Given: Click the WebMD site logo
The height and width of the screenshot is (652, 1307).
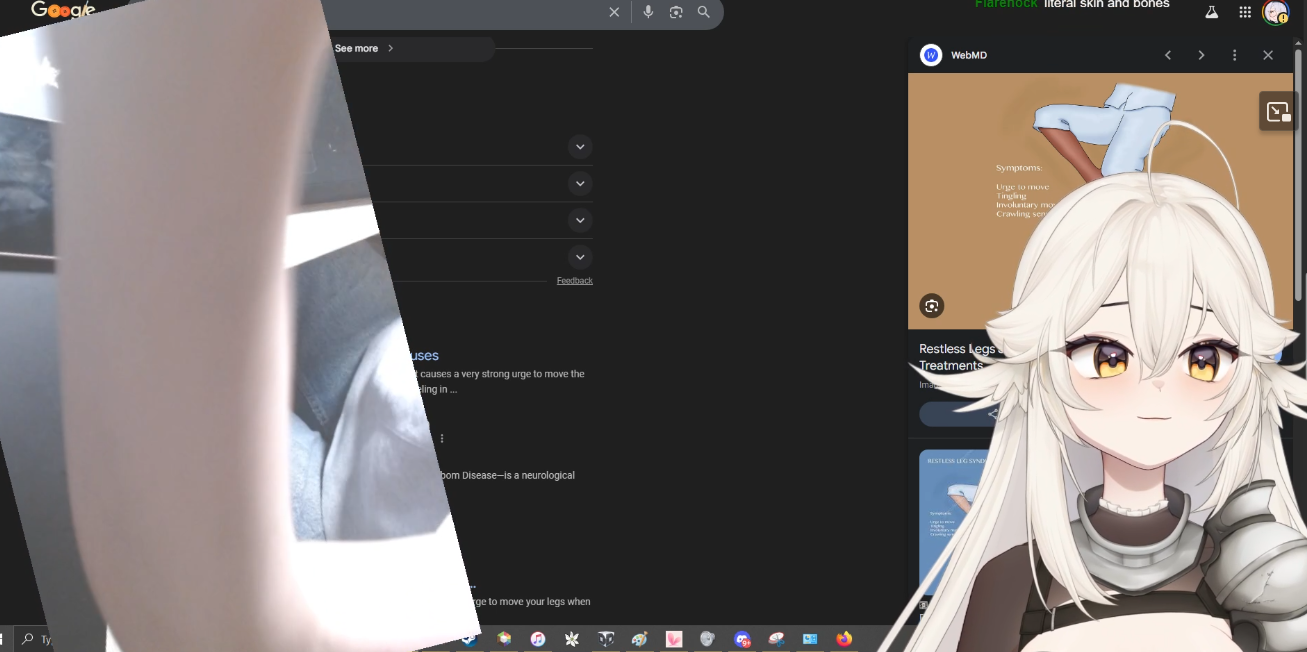Looking at the screenshot, I should [x=931, y=55].
